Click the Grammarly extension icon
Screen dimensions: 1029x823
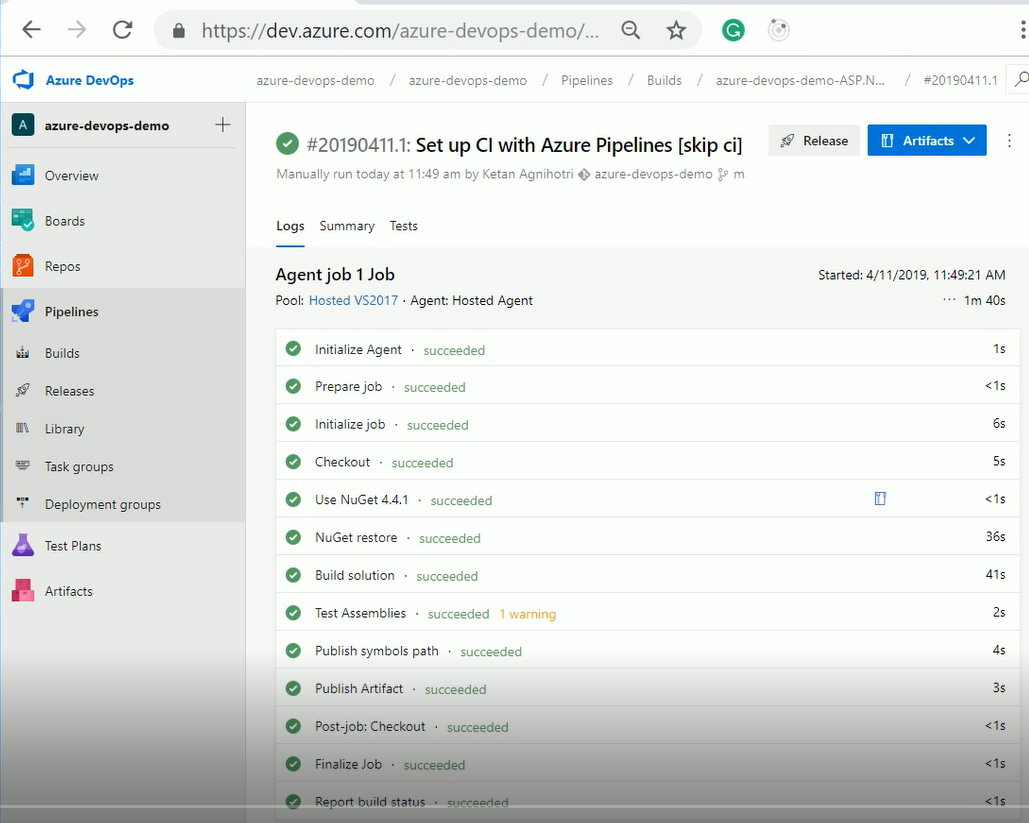(733, 31)
